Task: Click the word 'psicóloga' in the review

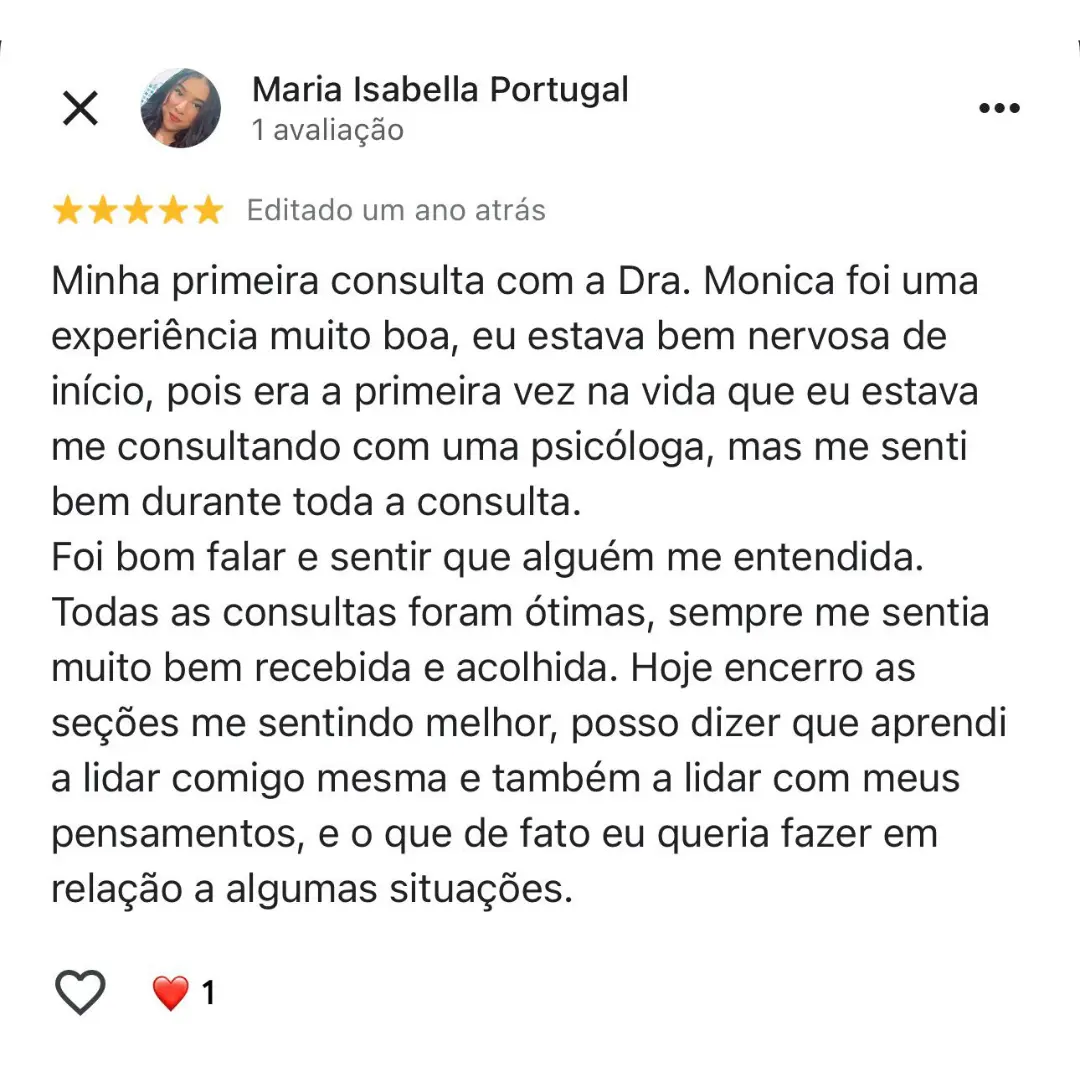Action: (x=621, y=448)
